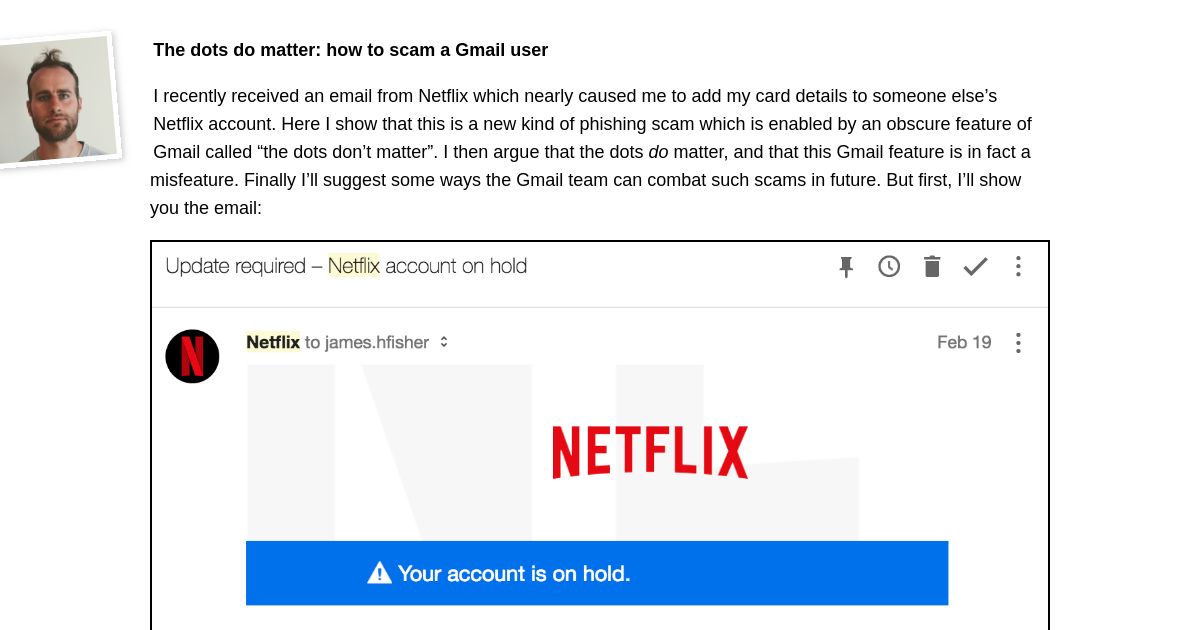Click the author's portrait photo
This screenshot has height=630, width=1200.
click(58, 100)
